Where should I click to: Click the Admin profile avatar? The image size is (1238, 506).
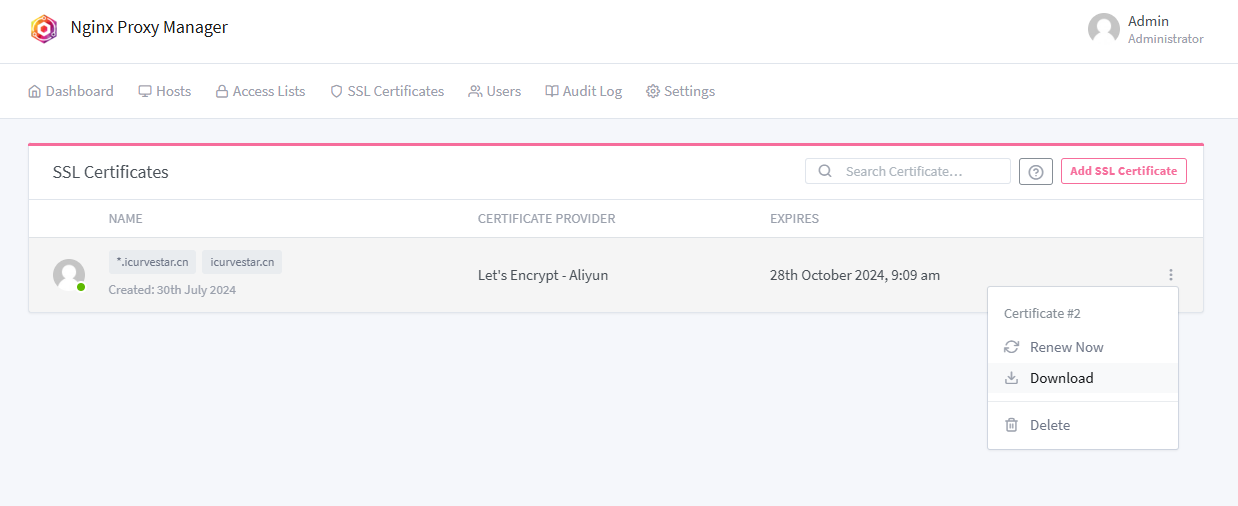coord(1104,29)
